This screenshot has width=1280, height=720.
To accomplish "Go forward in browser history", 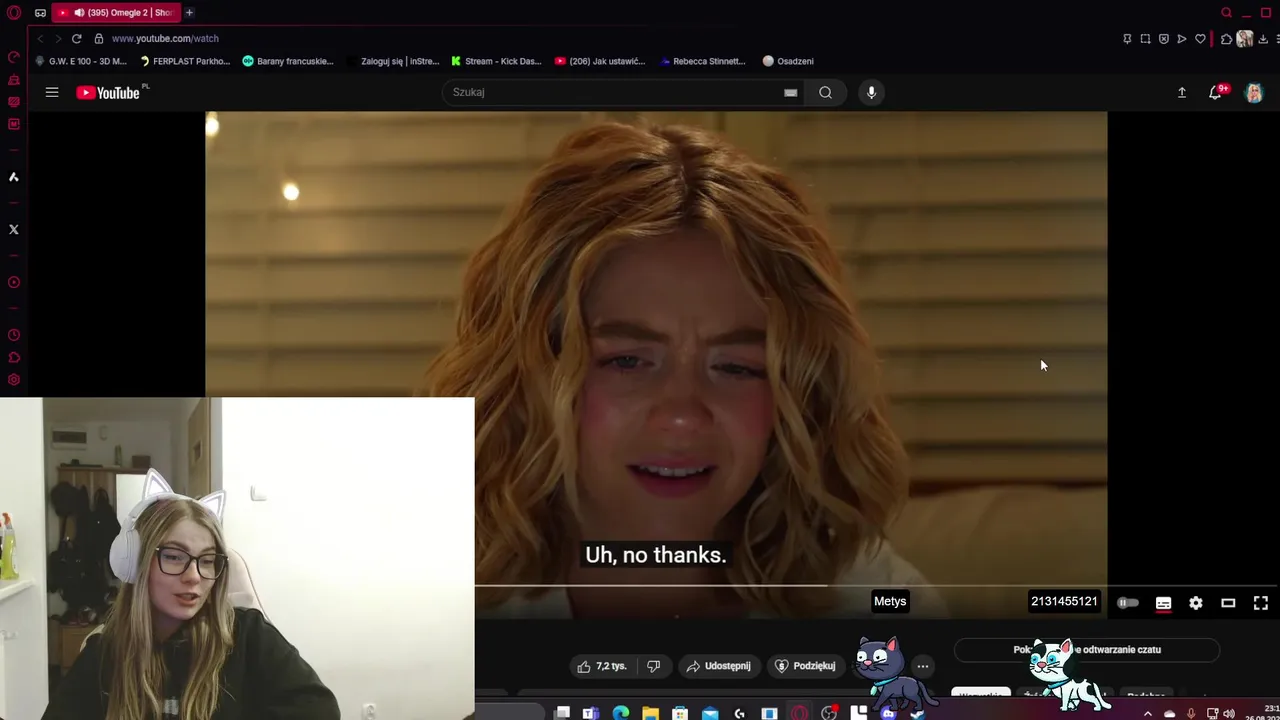I will (x=58, y=38).
